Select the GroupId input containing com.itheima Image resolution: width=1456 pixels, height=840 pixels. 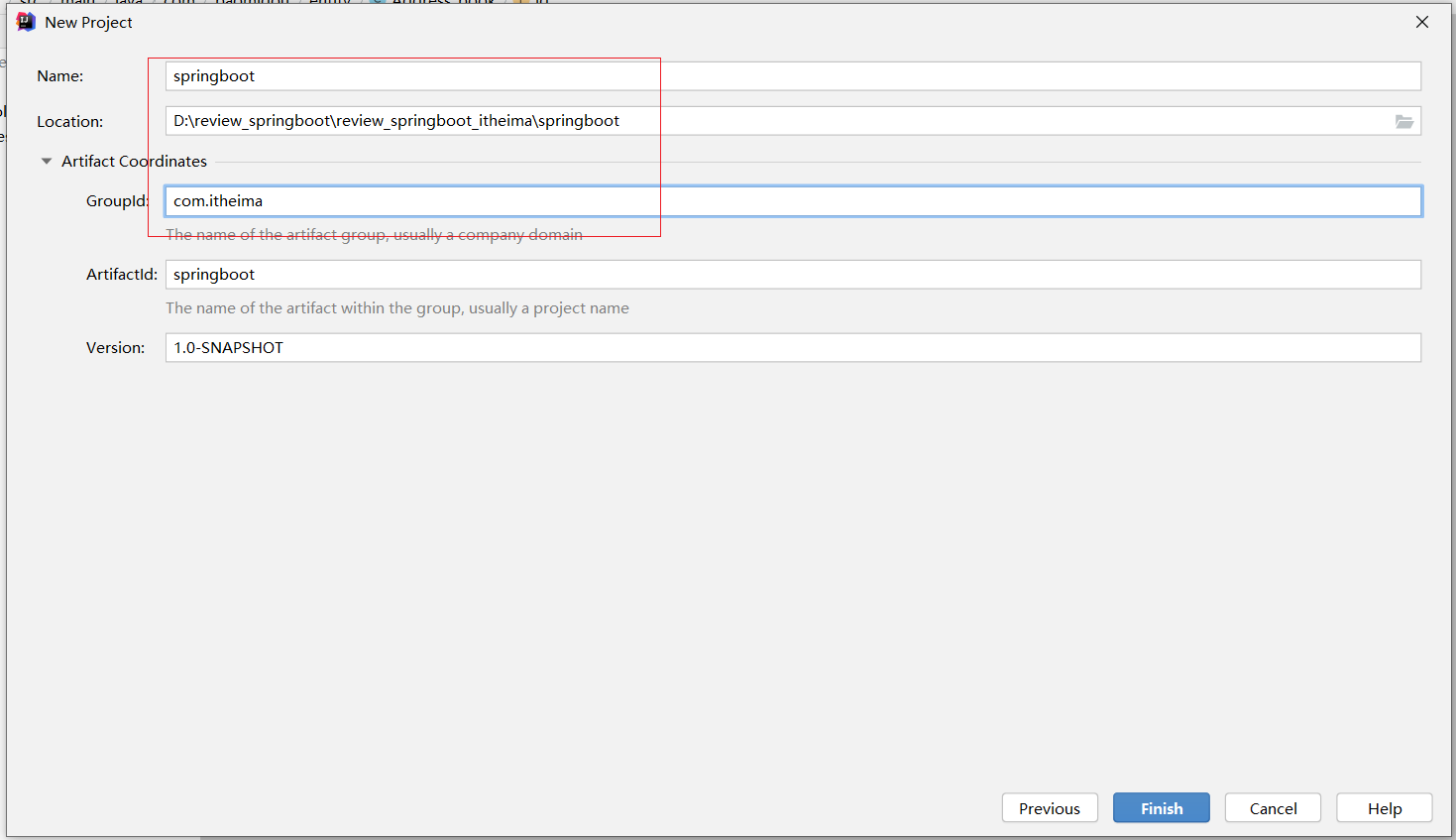click(x=793, y=201)
